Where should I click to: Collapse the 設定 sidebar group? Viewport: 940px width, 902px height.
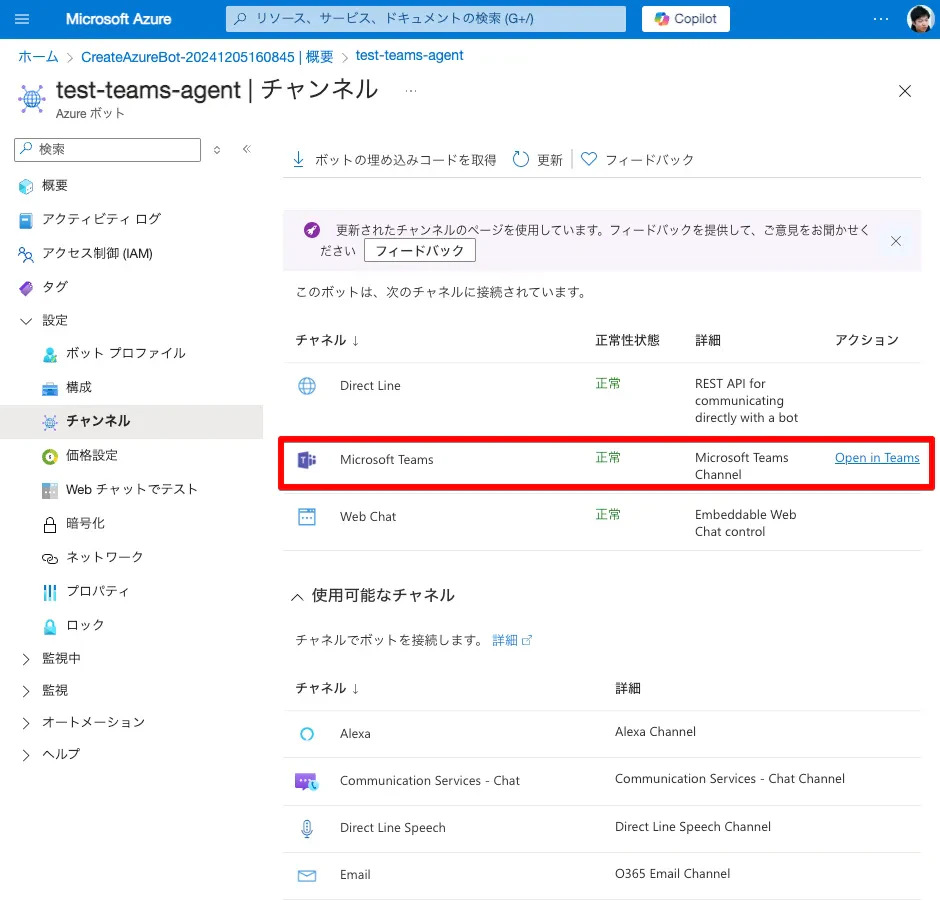[x=26, y=321]
